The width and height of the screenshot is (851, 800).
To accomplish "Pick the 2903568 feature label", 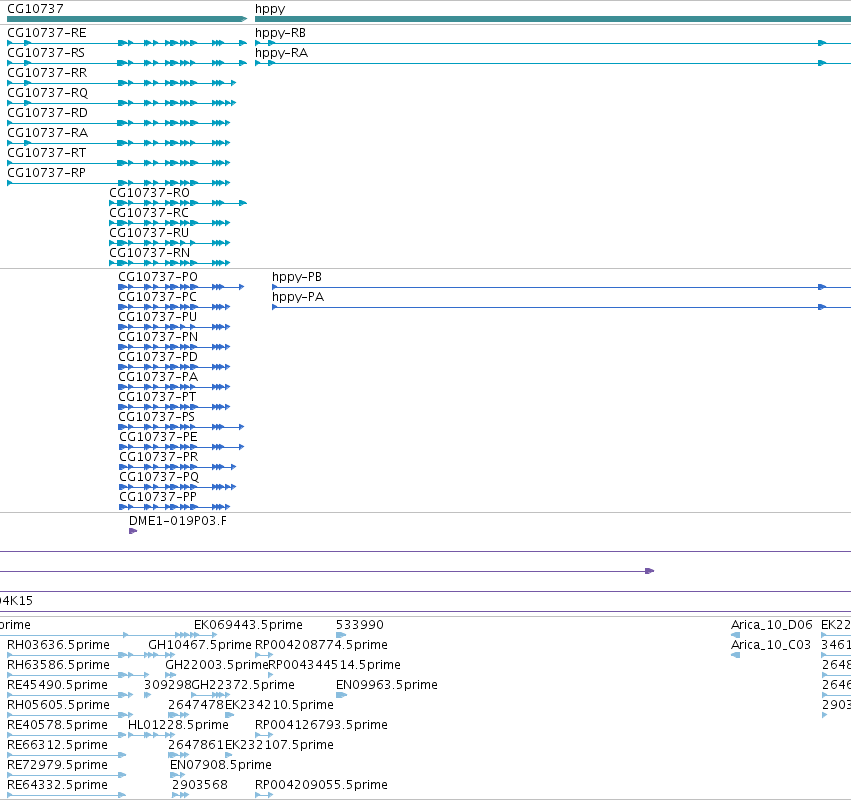I will click(200, 785).
